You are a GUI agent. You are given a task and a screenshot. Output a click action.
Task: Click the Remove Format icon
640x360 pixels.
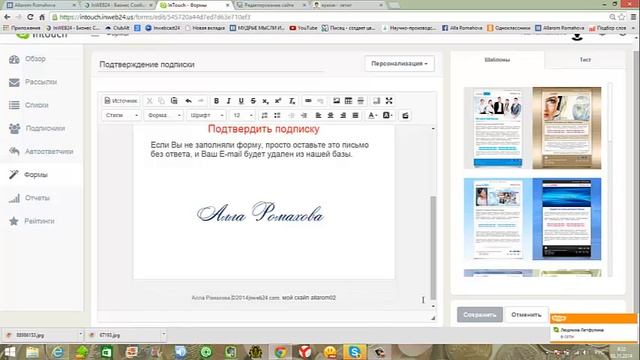click(x=292, y=101)
